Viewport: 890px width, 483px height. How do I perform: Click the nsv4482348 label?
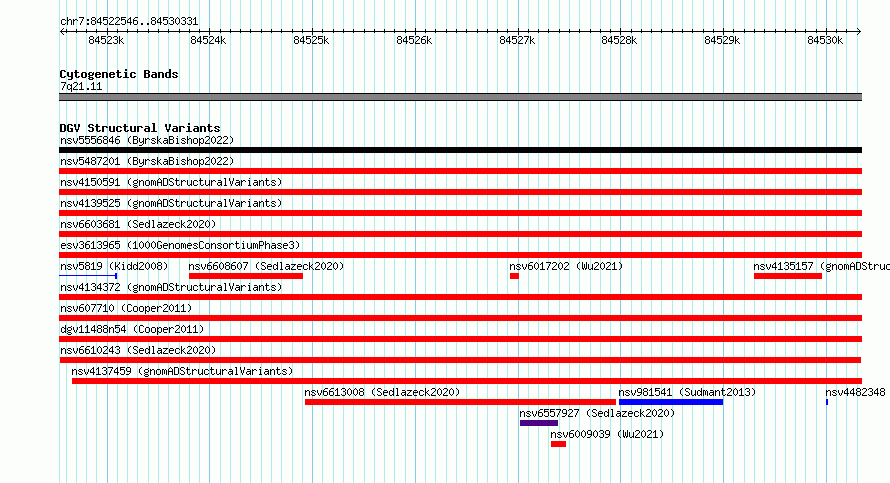[x=855, y=392]
